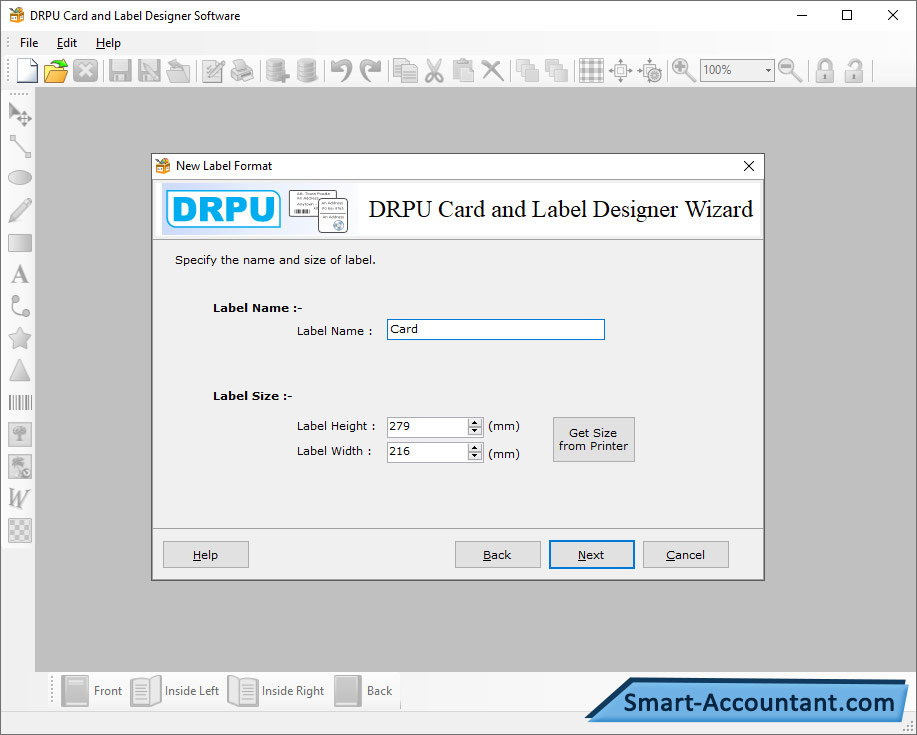Switch to the Back card side
Image resolution: width=917 pixels, height=735 pixels.
[363, 691]
